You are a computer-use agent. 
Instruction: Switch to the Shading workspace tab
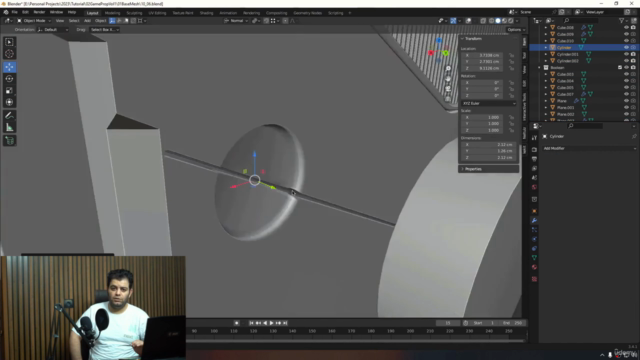pos(206,13)
